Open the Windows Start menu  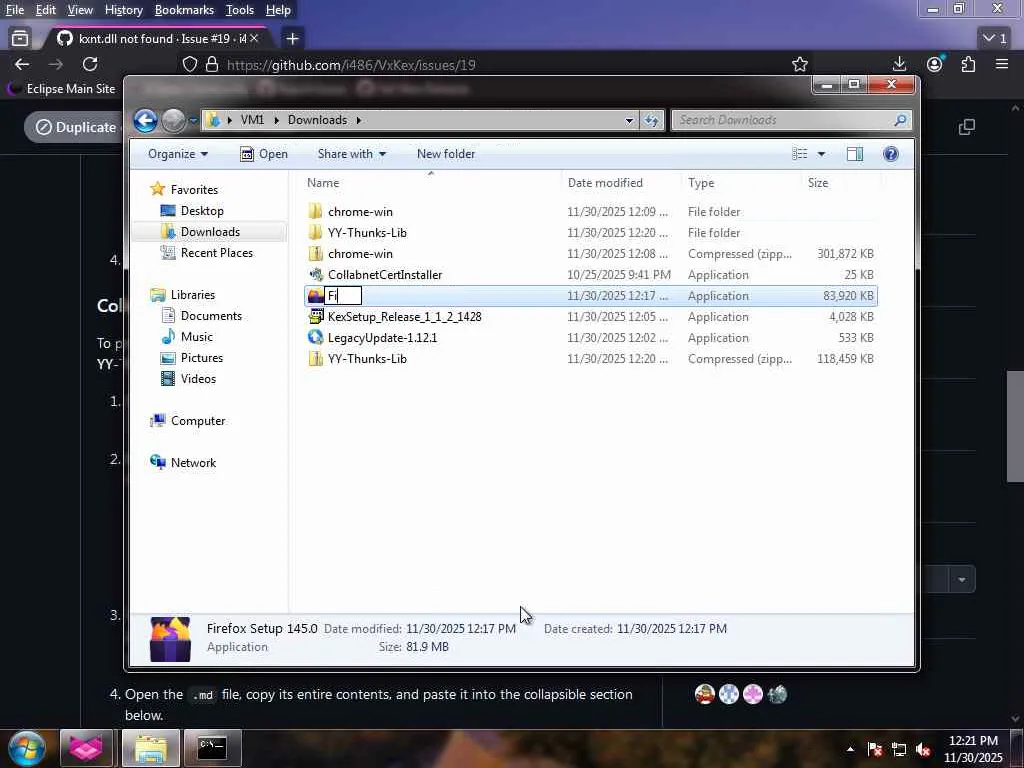pos(26,748)
